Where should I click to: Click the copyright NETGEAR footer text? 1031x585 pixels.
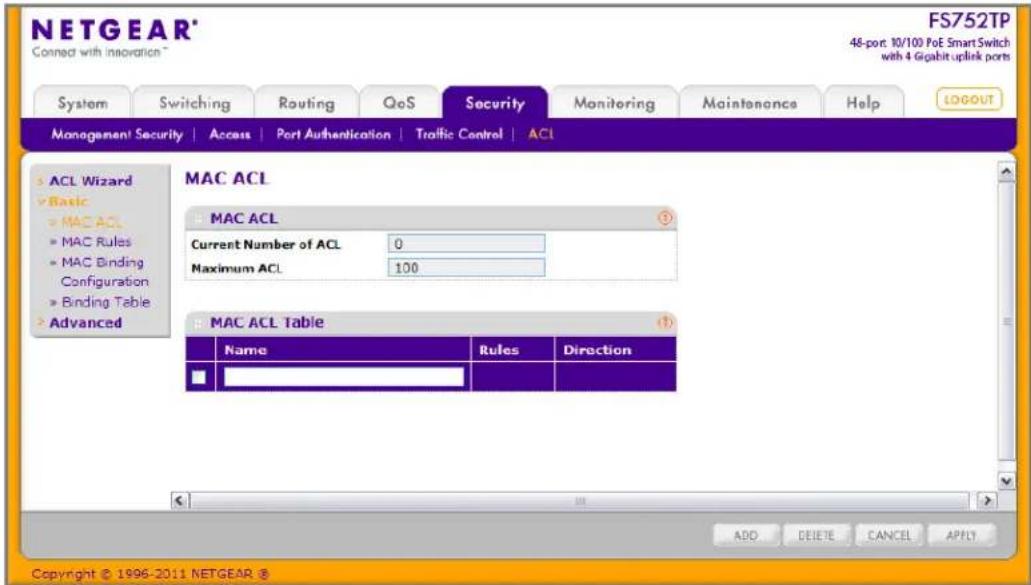point(151,574)
